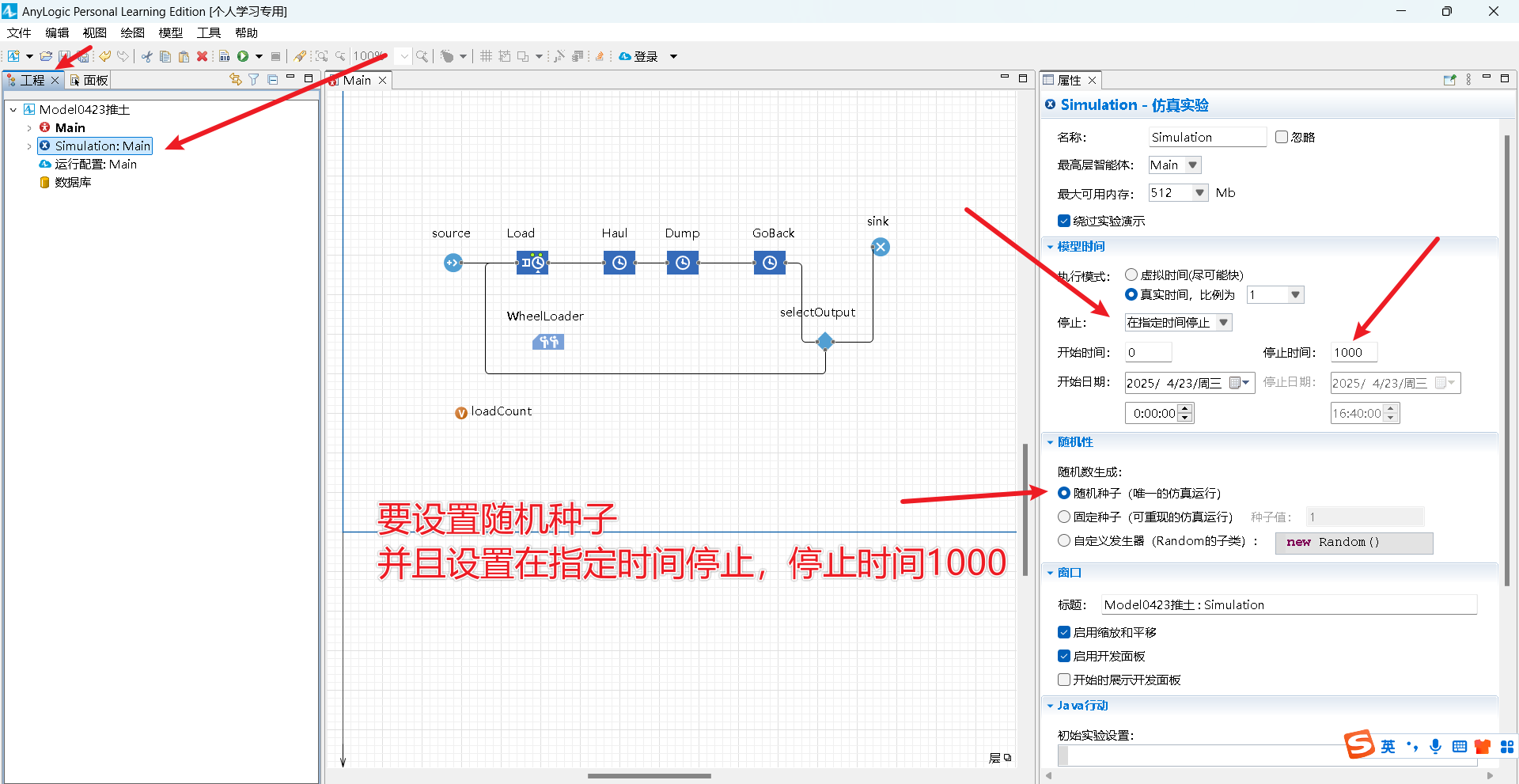The height and width of the screenshot is (784, 1519).
Task: Select the loadCount variable icon
Action: 461,413
